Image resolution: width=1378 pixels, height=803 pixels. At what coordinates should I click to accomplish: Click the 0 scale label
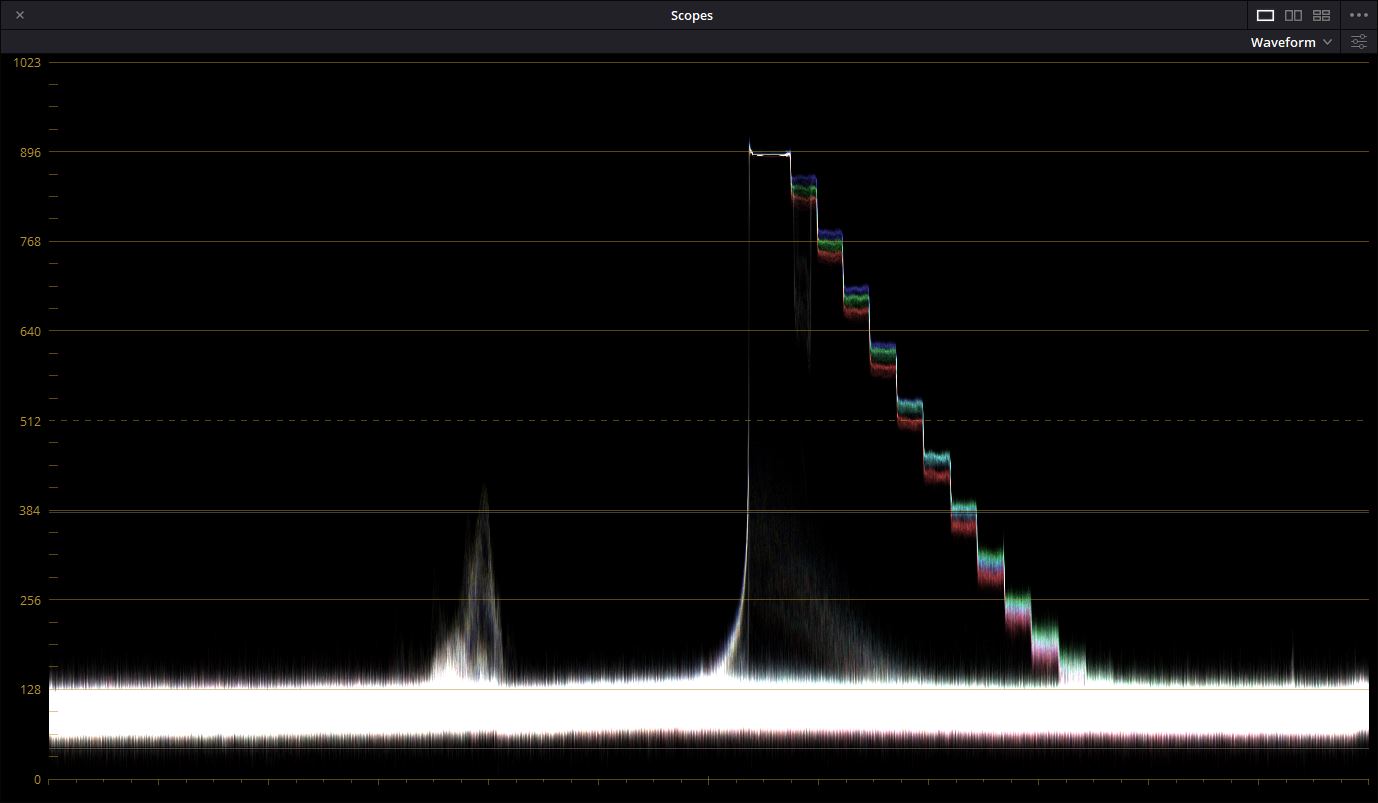[36, 779]
